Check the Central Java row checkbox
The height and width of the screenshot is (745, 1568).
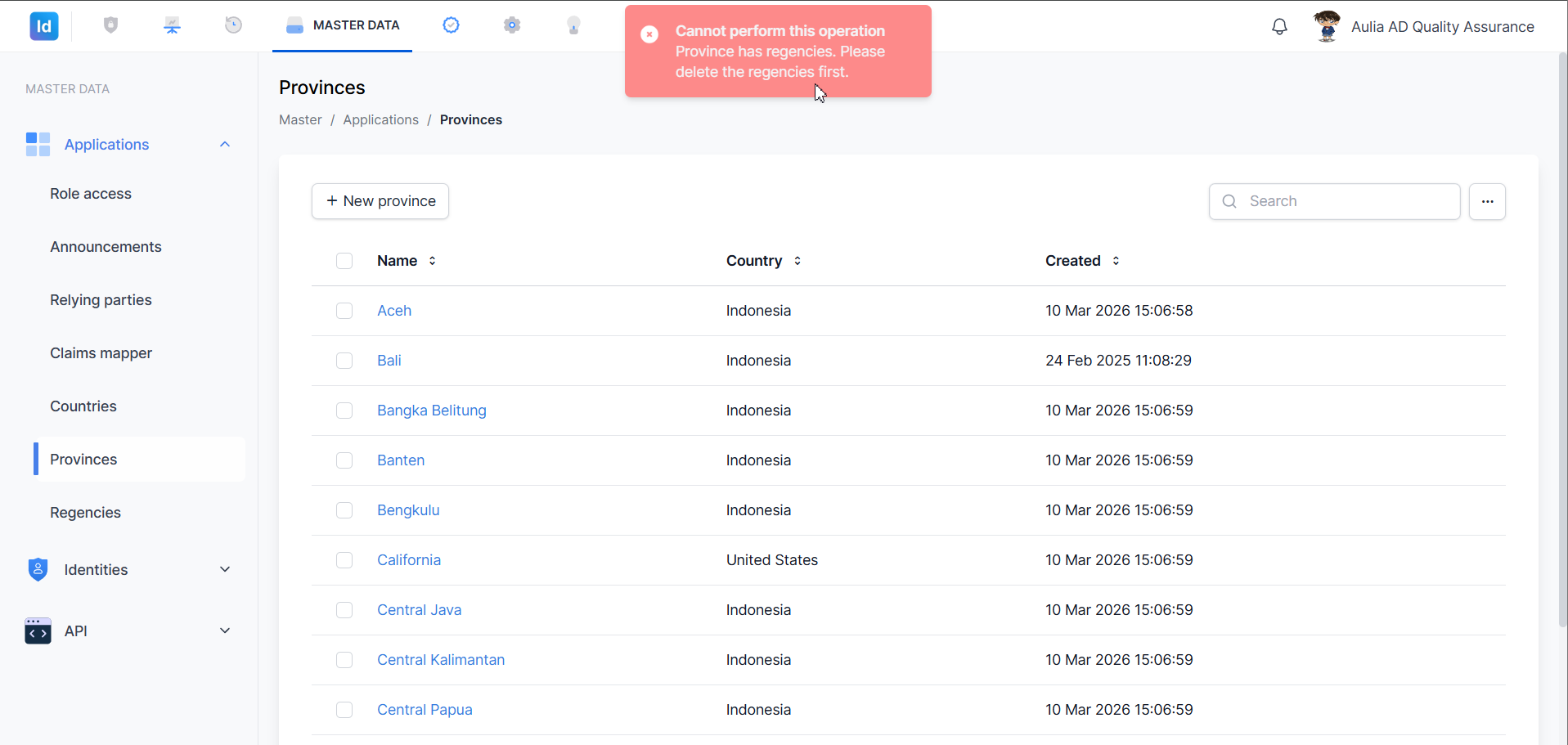(344, 610)
